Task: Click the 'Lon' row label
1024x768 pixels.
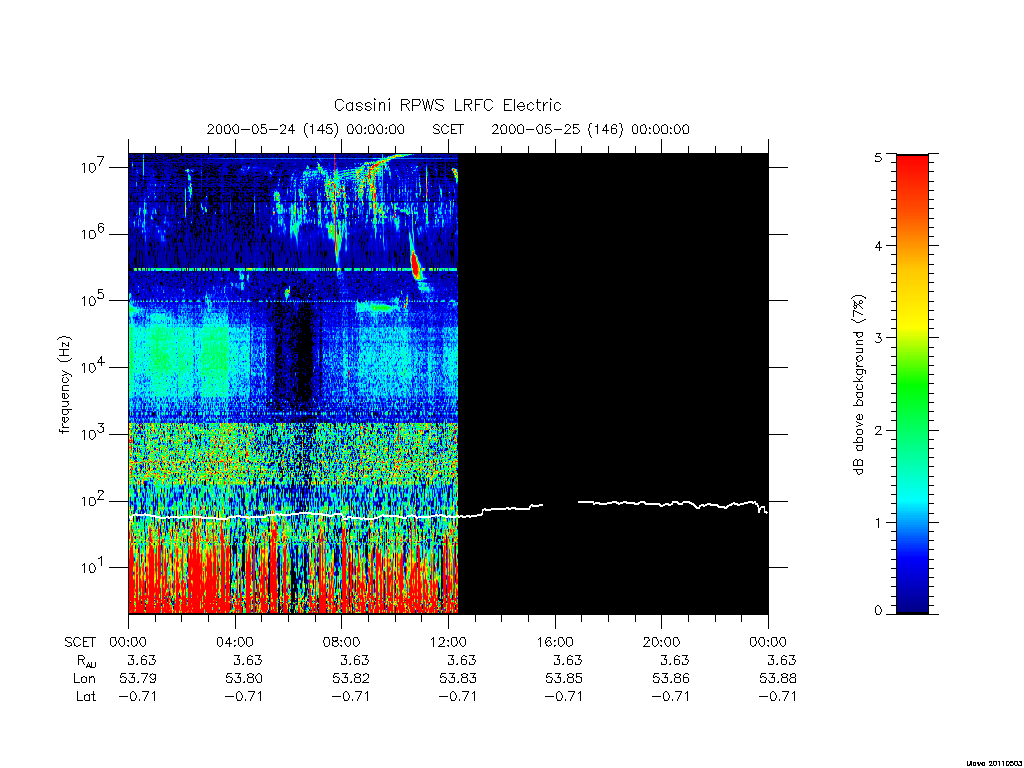Action: point(84,679)
